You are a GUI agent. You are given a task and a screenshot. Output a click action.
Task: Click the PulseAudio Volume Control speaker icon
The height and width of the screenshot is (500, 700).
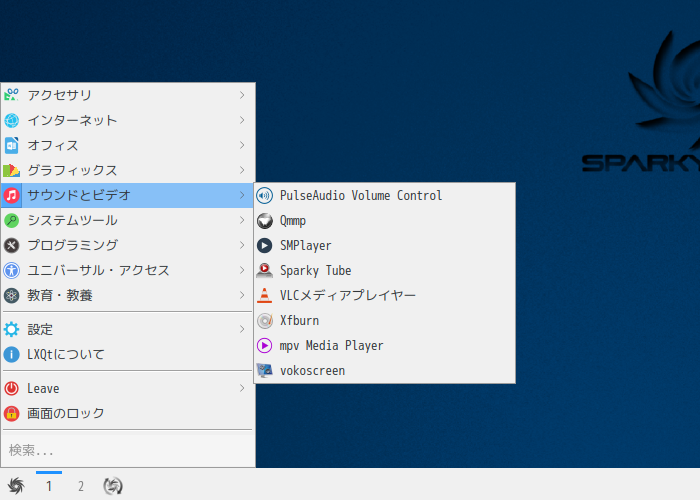265,196
